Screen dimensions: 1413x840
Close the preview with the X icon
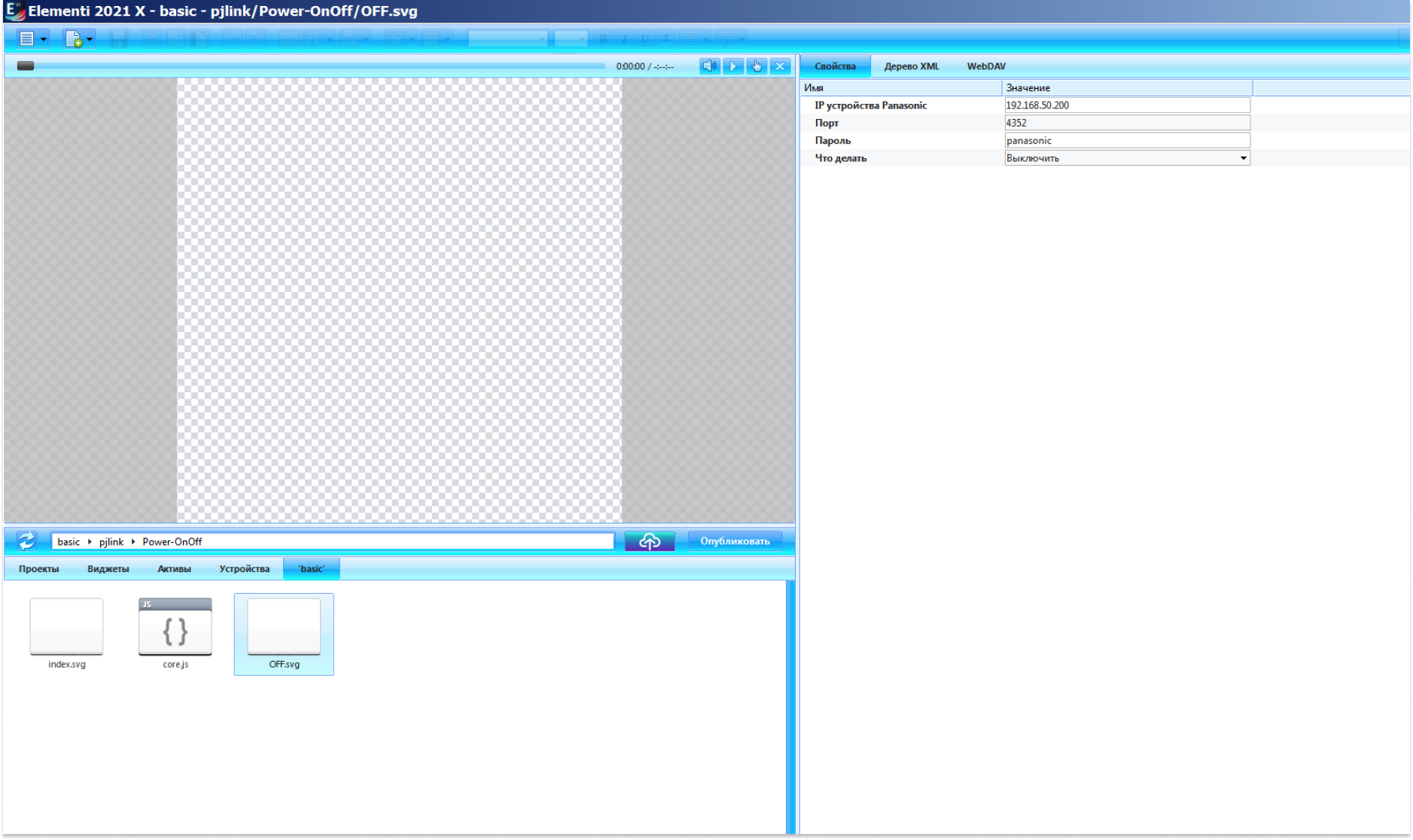click(781, 66)
